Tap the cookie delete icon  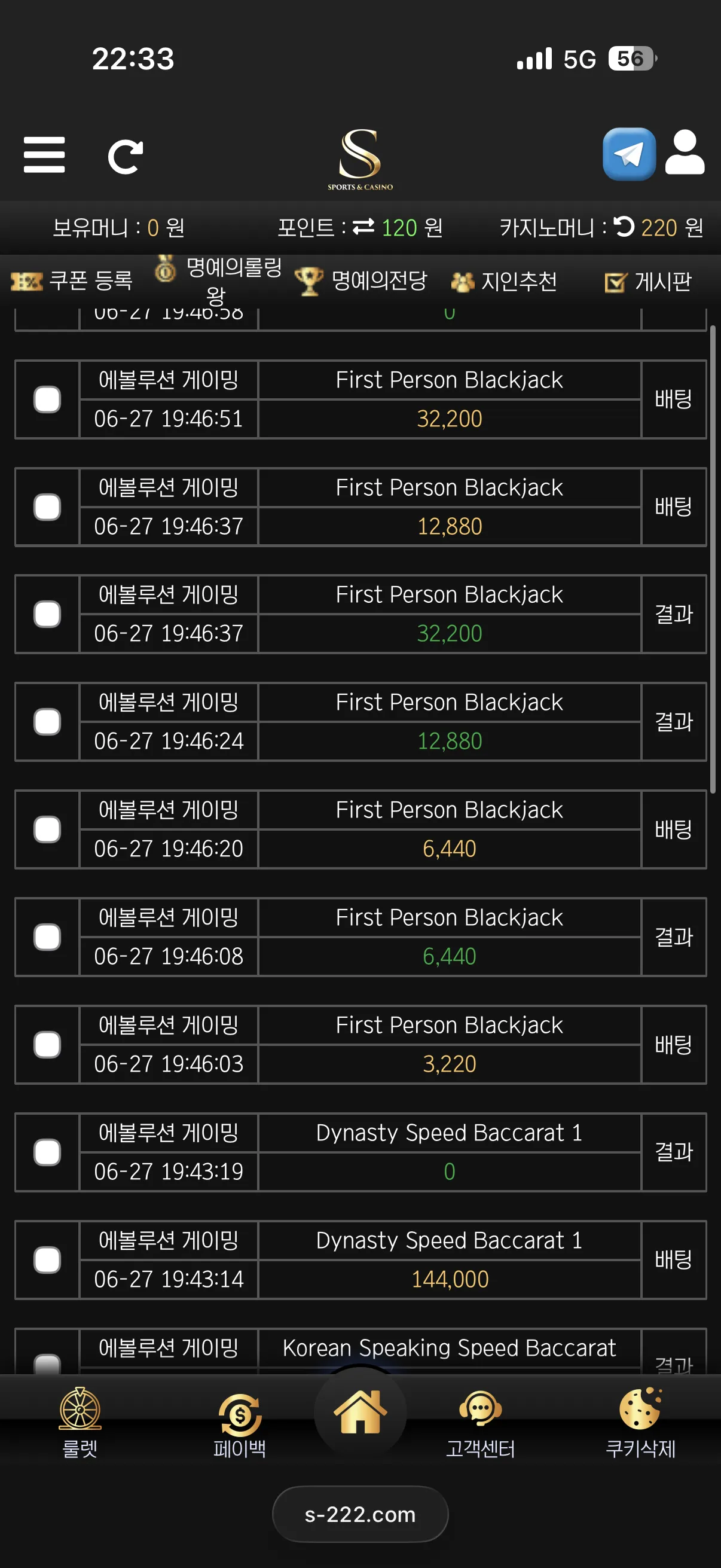[640, 1408]
